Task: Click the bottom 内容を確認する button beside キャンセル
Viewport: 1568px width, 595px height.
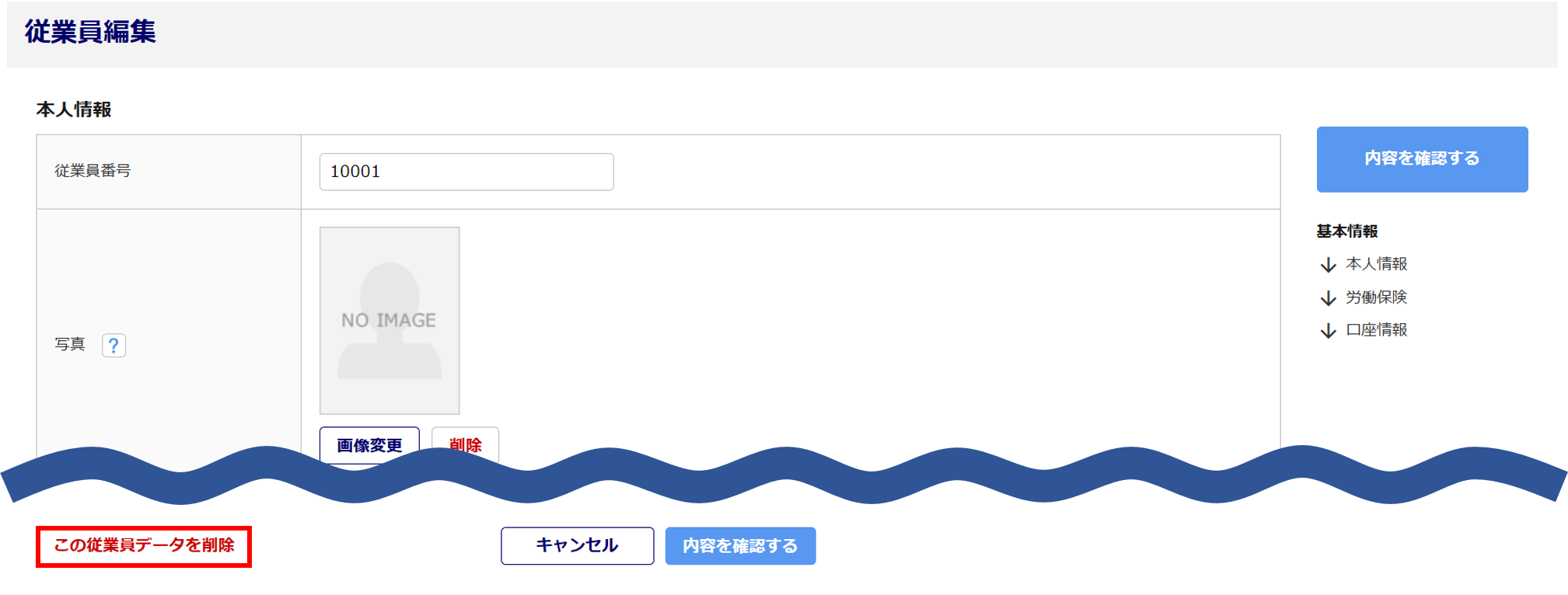Action: coord(740,546)
